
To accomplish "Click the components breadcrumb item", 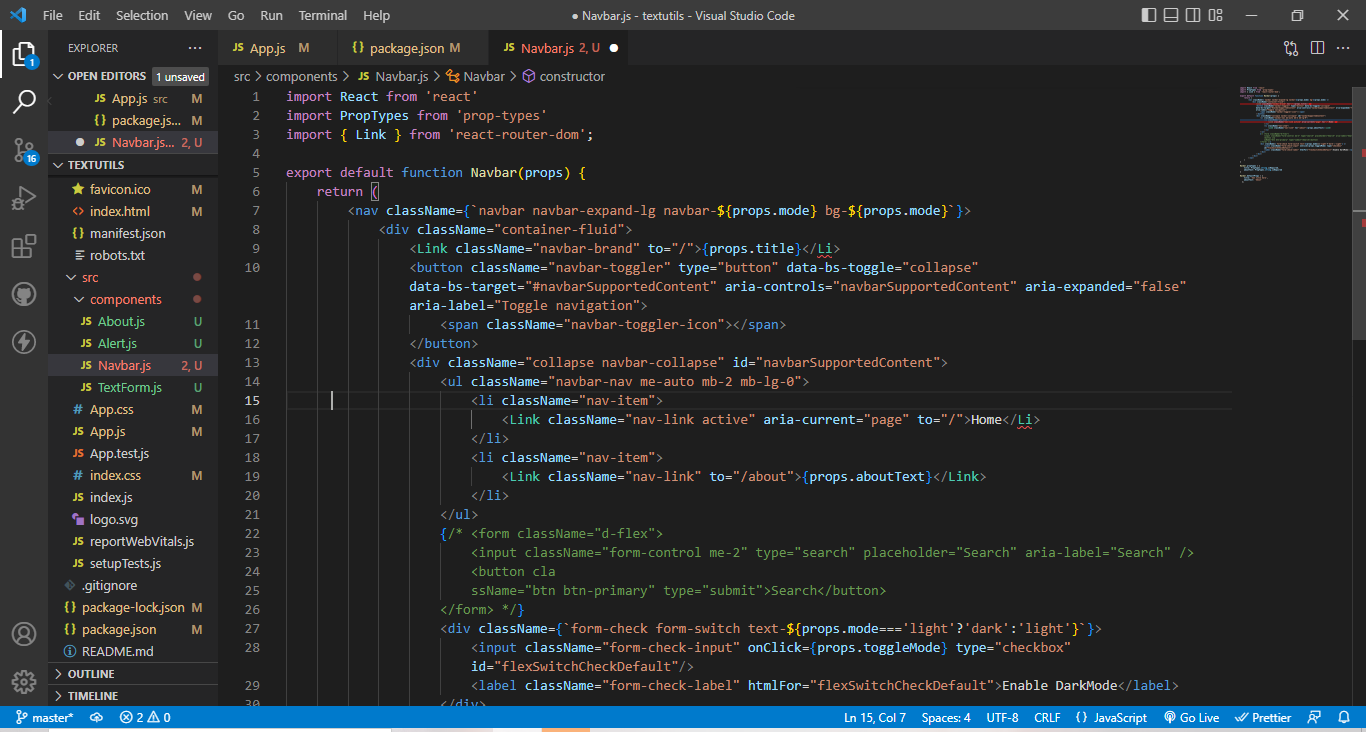I will (302, 76).
